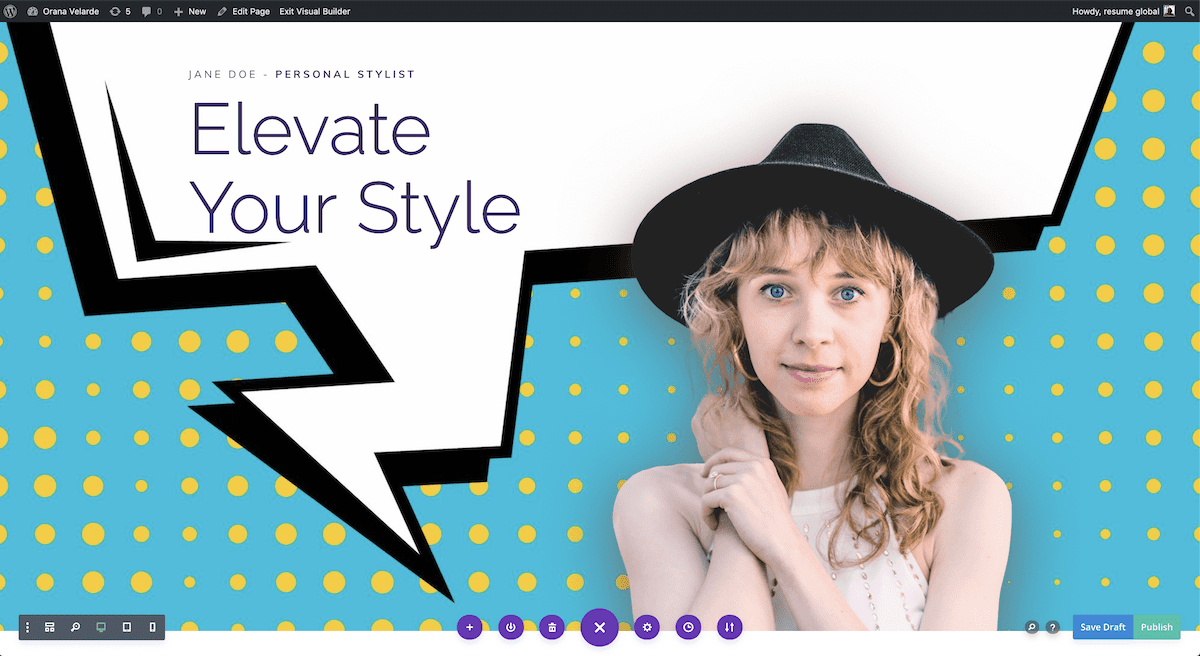Image resolution: width=1200 pixels, height=656 pixels.
Task: Publish the page
Action: coord(1157,627)
